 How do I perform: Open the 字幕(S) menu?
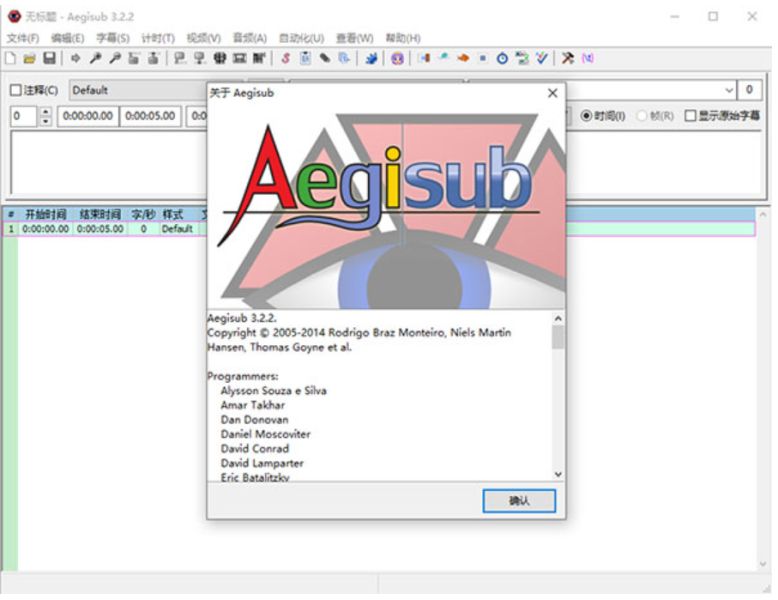pos(113,38)
